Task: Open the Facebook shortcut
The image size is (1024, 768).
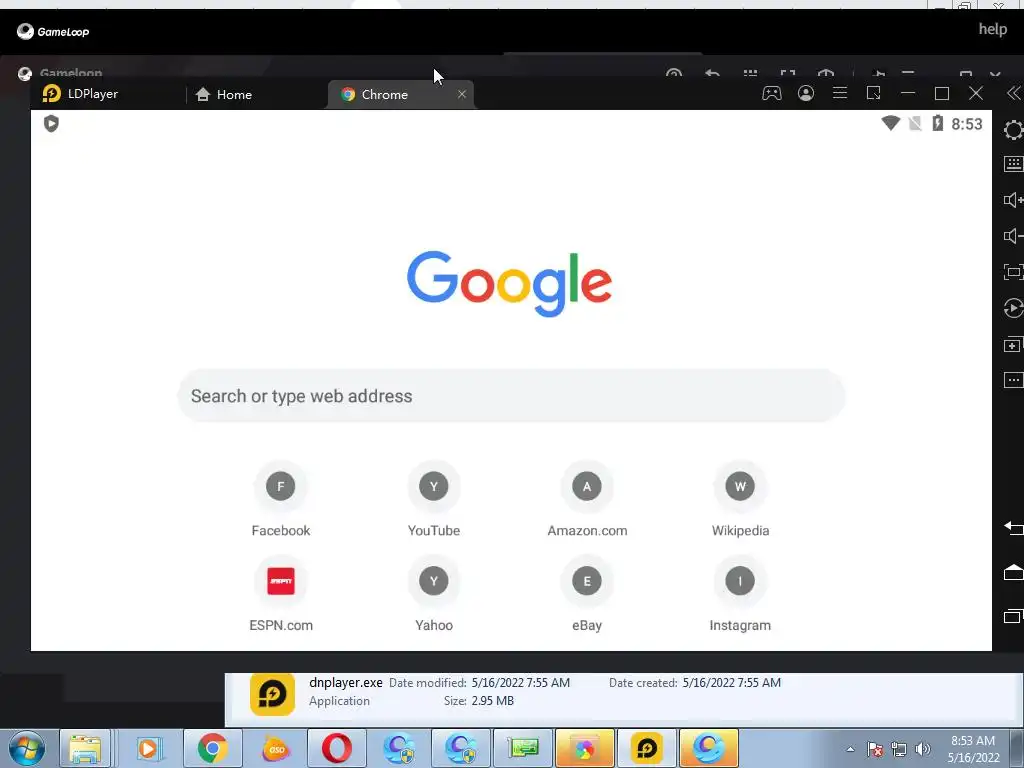Action: point(281,500)
